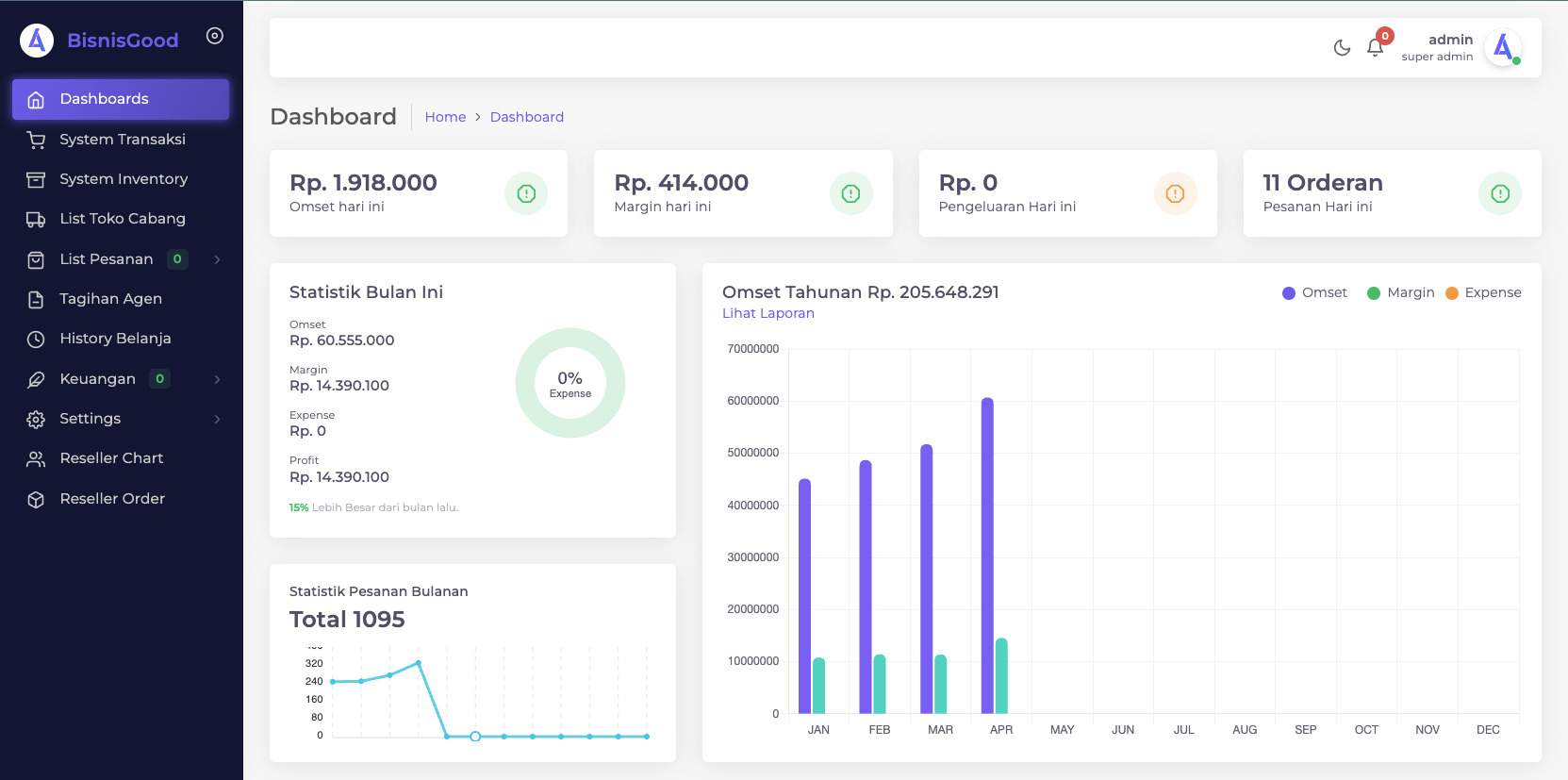
Task: Expand the Keuangan submenu arrow
Action: (x=218, y=379)
